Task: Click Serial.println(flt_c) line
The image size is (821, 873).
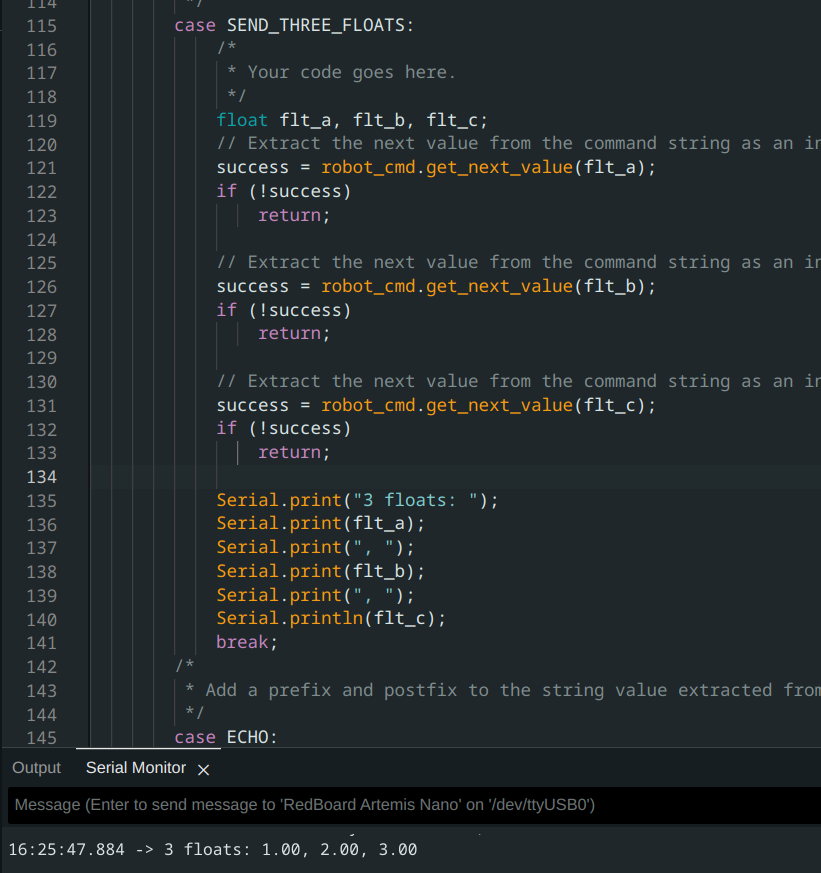Action: coord(331,619)
